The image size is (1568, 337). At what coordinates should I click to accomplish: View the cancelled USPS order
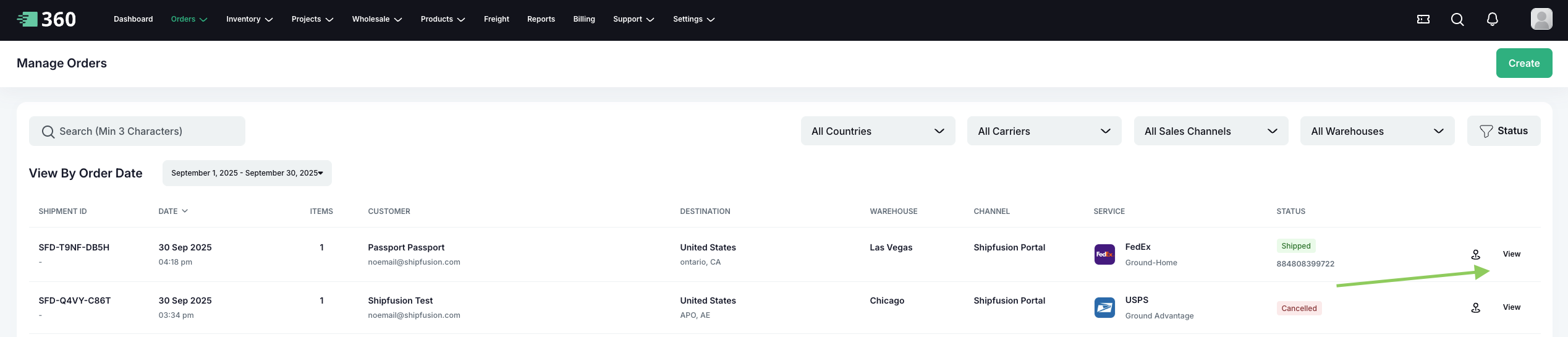pos(1511,307)
